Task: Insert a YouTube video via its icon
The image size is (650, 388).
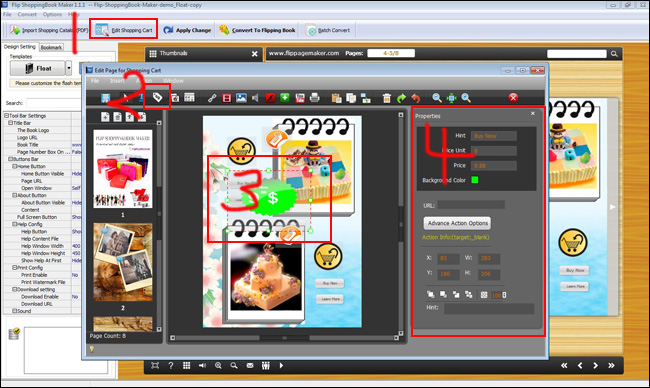Action: point(300,98)
